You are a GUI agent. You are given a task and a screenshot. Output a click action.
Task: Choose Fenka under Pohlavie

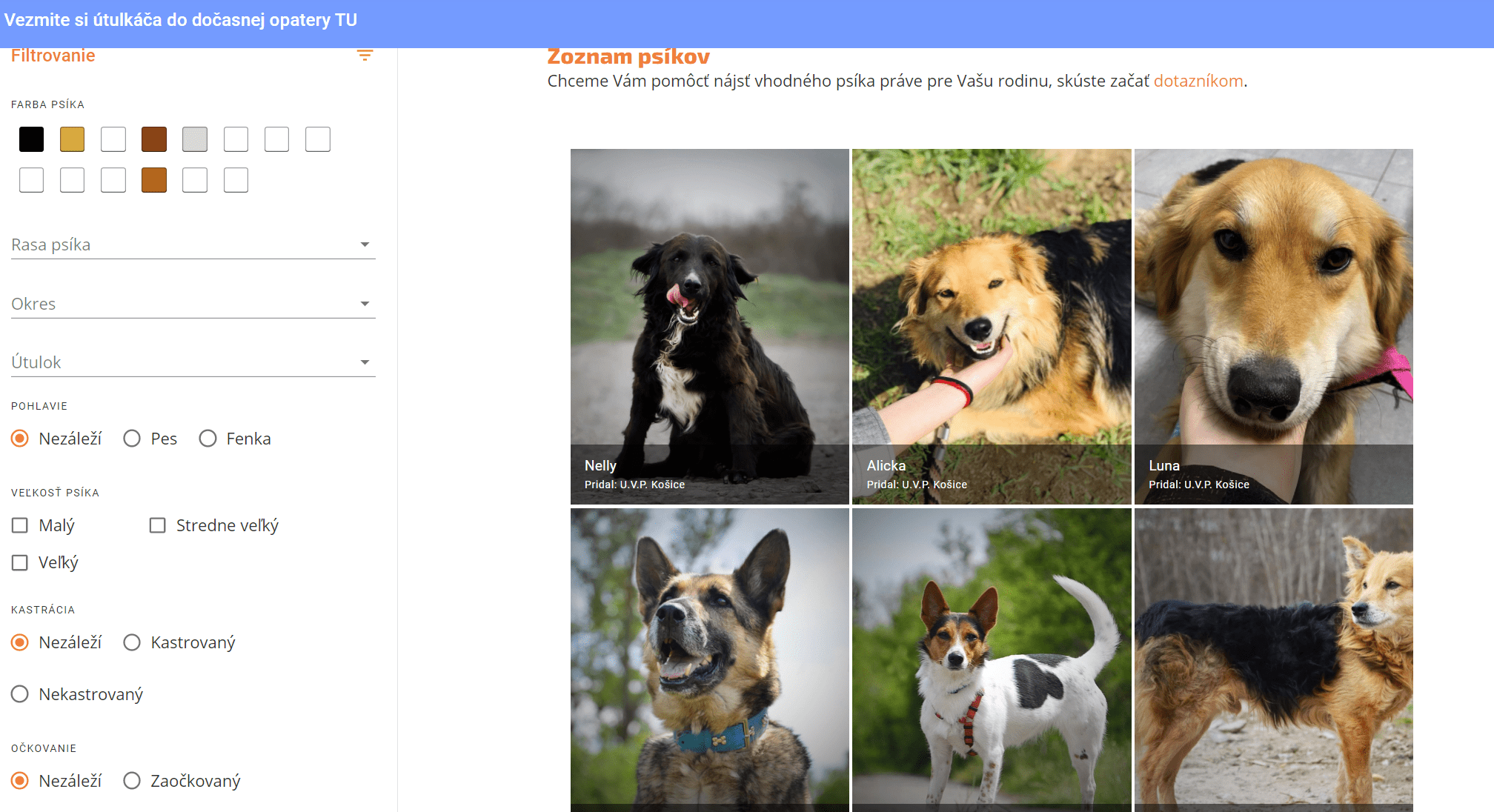pos(207,439)
